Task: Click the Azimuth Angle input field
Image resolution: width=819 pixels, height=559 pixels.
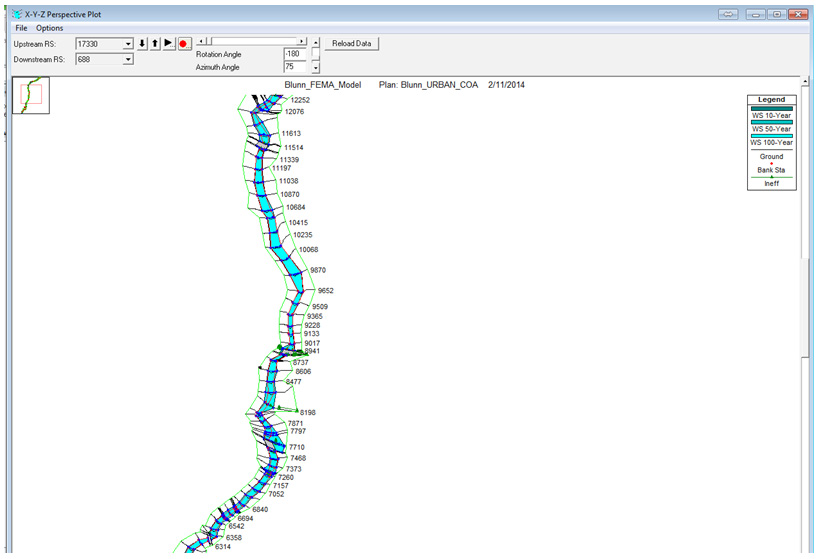Action: [x=294, y=67]
